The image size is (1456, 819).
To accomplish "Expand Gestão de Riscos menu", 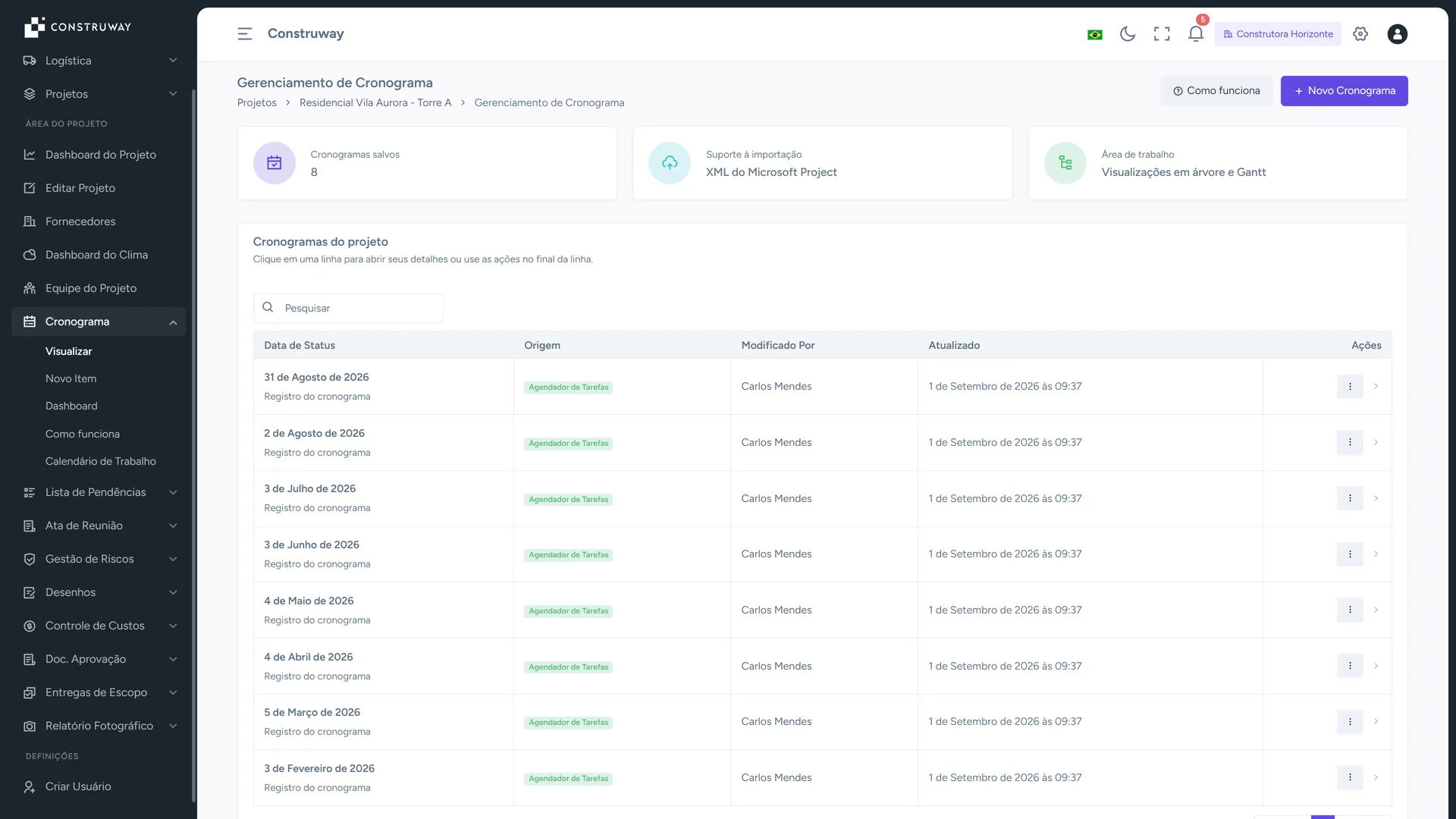I will tap(99, 559).
